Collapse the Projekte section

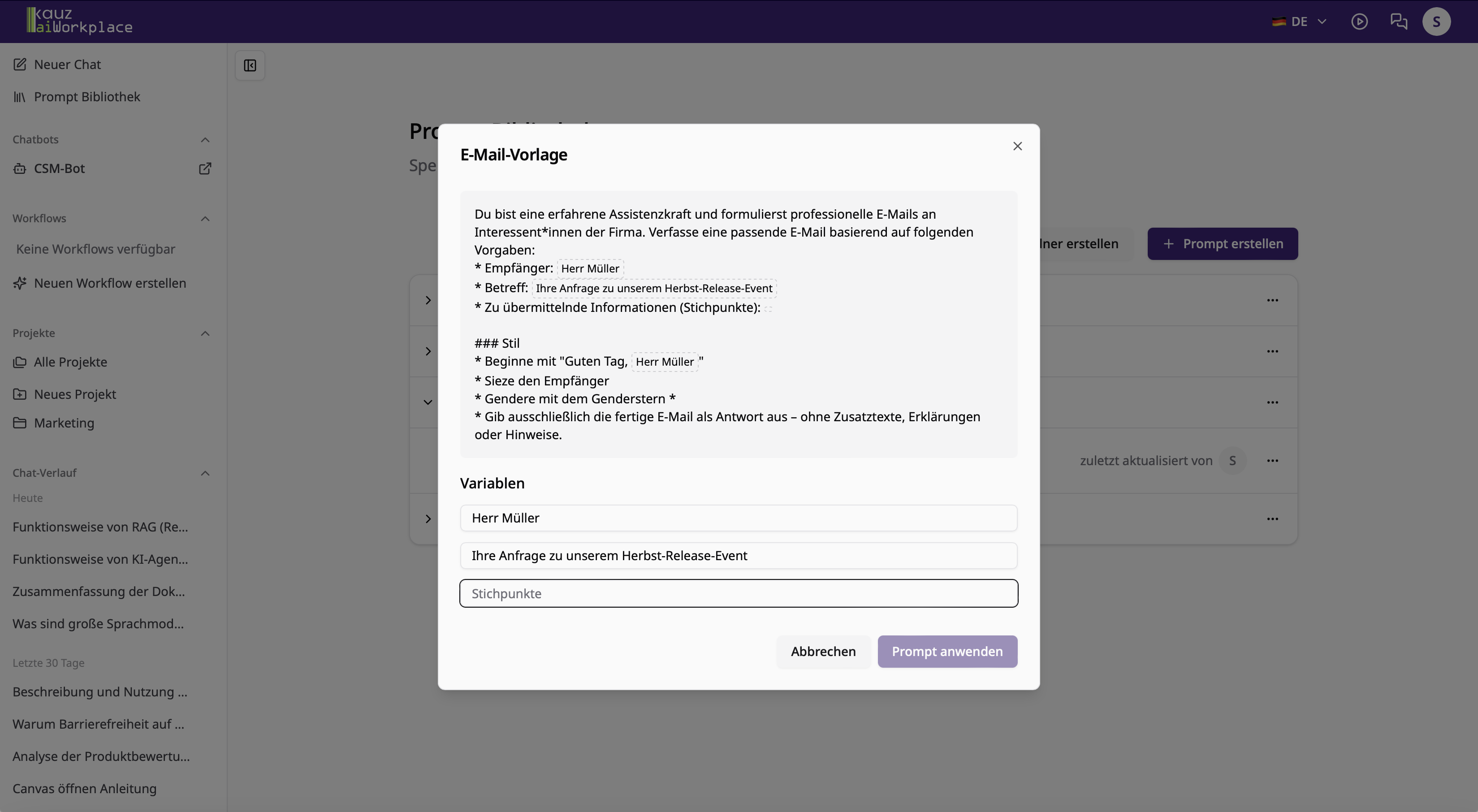tap(205, 333)
